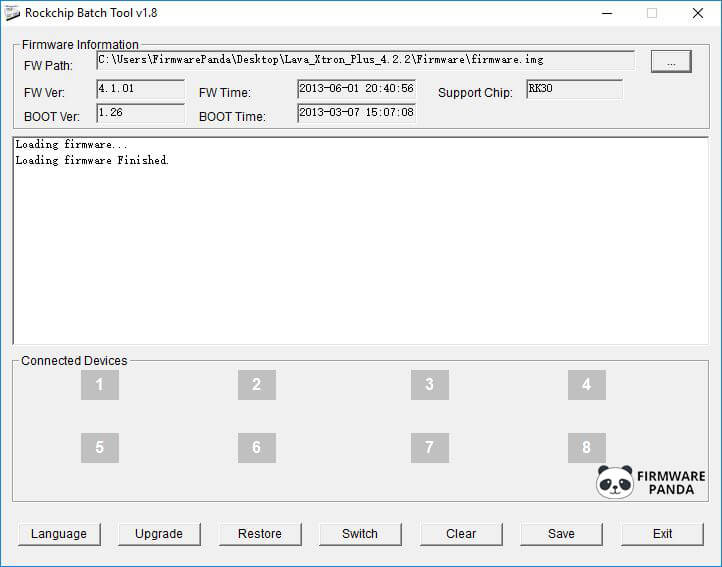Click the BOOT Time field
This screenshot has width=722, height=567.
tap(356, 113)
